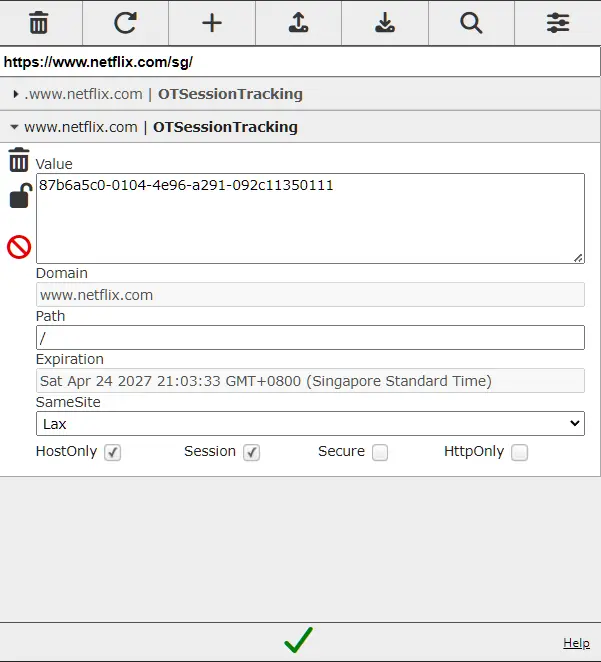Click the Value label

(x=54, y=164)
